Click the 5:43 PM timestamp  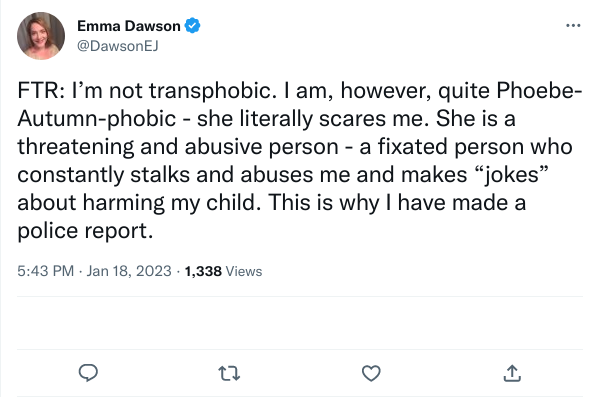[x=45, y=271]
